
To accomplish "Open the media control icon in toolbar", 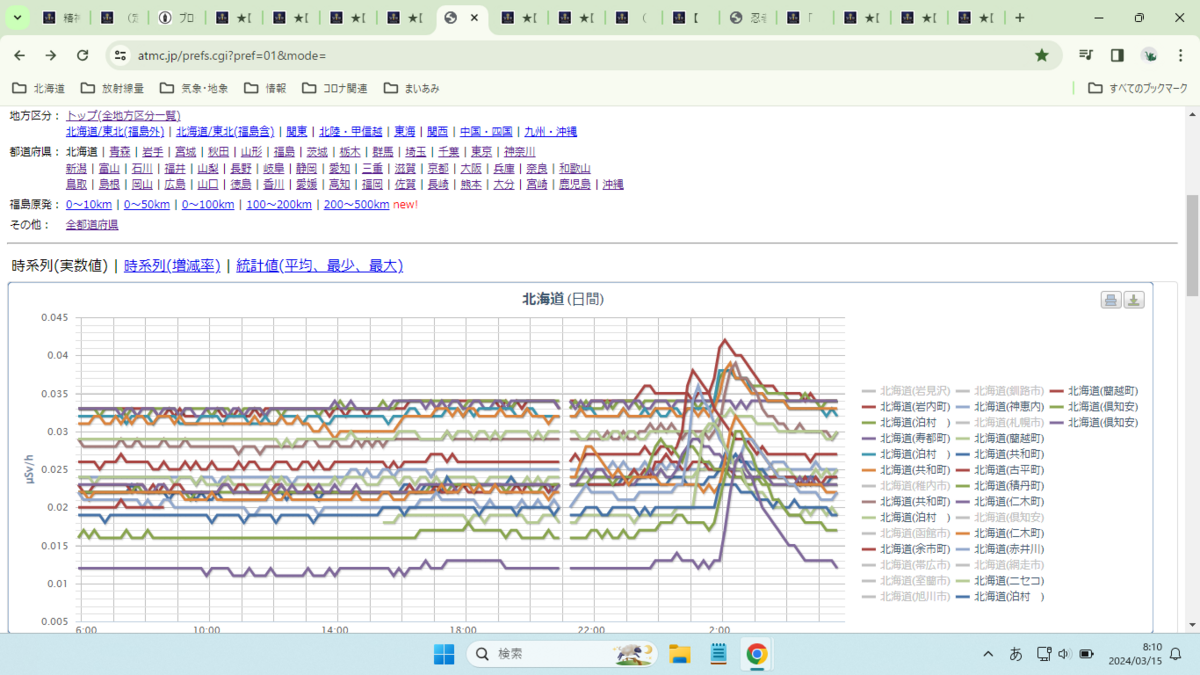I will click(1086, 55).
